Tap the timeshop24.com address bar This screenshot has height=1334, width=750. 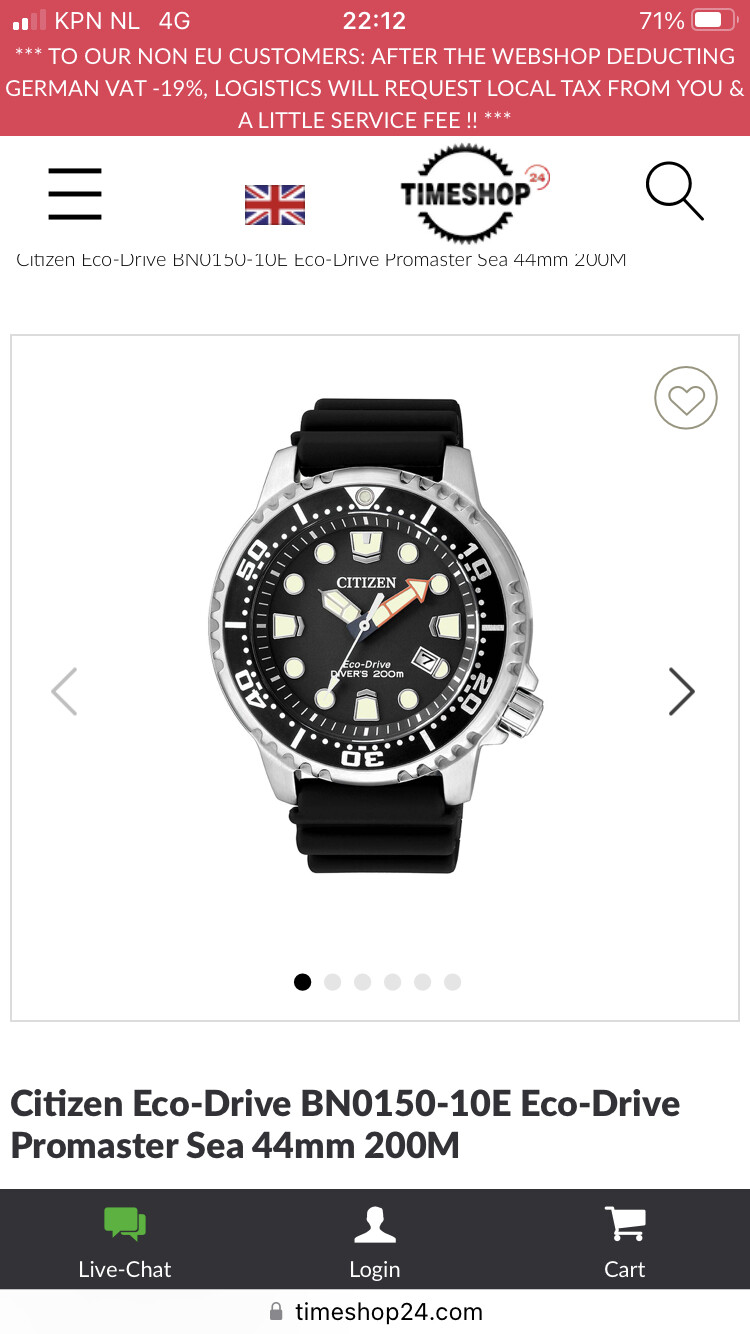375,1311
